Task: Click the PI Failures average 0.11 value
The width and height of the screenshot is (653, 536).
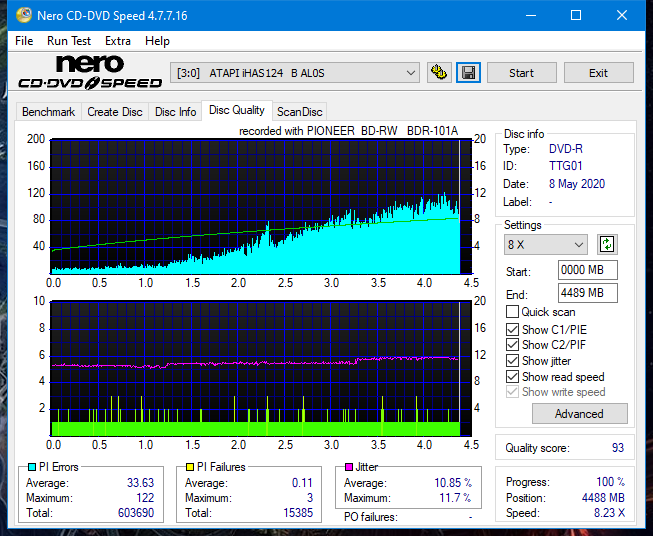Action: [302, 483]
